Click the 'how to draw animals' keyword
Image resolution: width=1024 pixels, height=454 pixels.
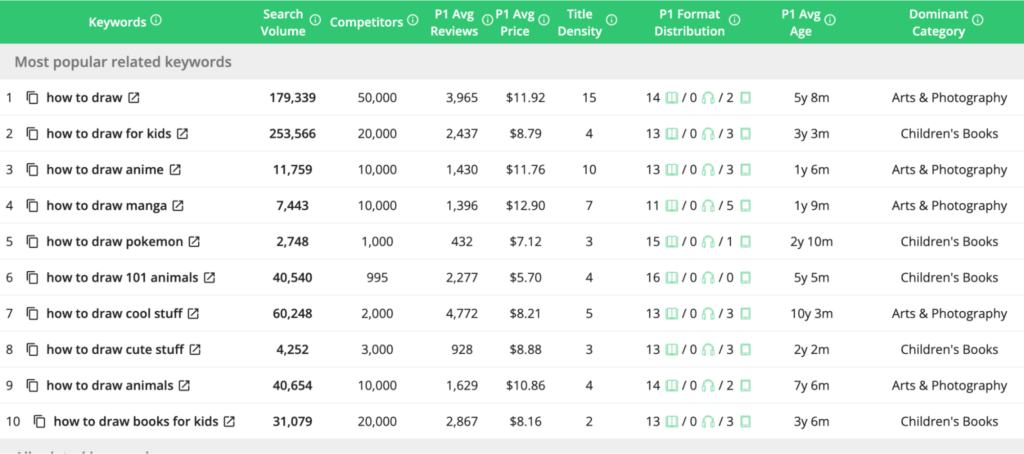[x=110, y=386]
